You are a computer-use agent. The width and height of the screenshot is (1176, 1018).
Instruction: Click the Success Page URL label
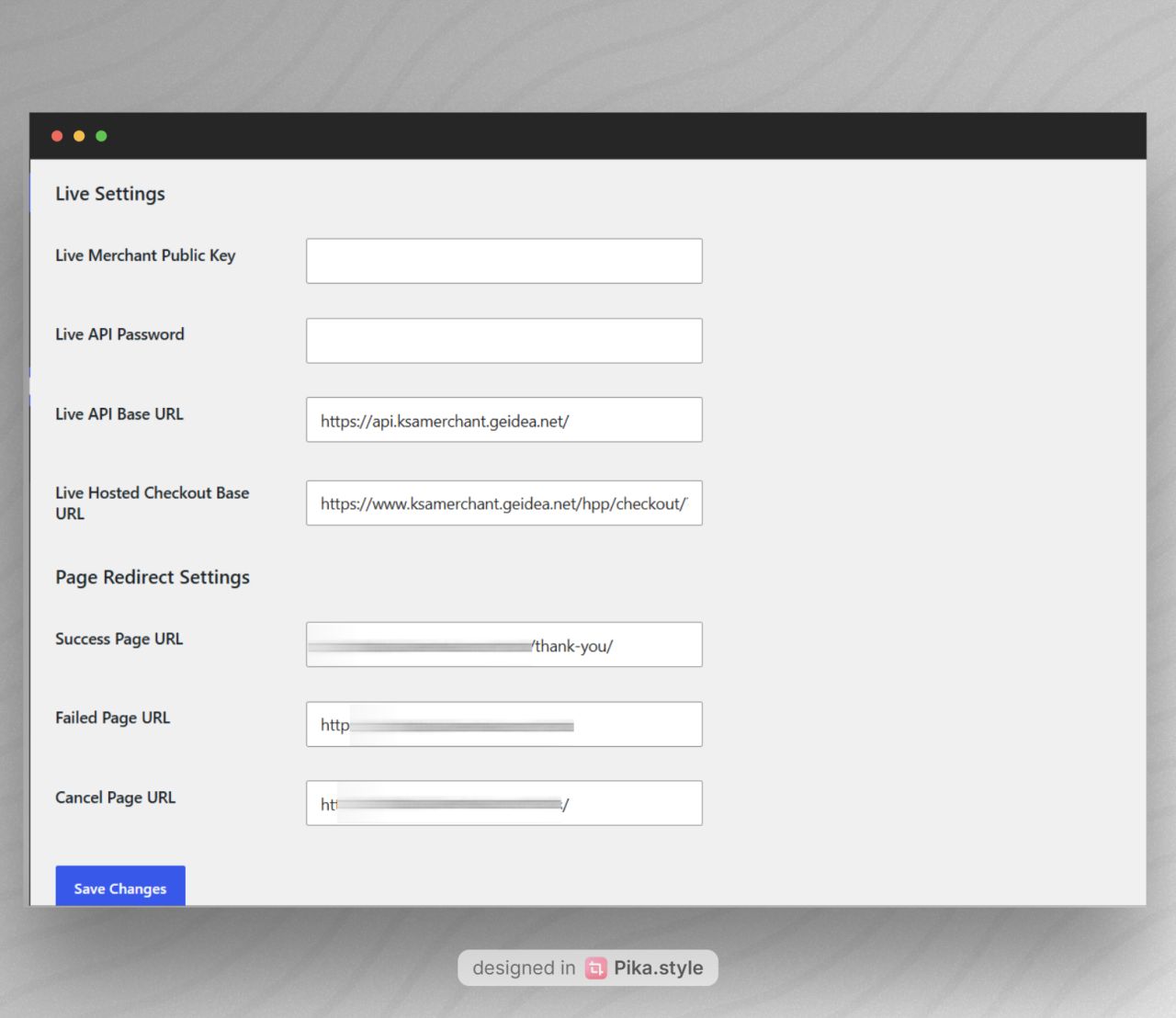tap(119, 639)
